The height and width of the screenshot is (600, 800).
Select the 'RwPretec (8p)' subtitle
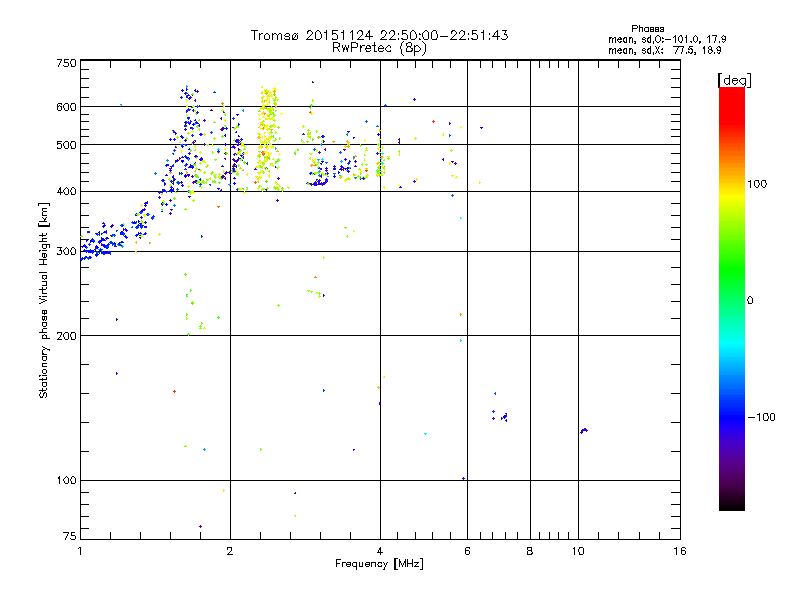(379, 48)
